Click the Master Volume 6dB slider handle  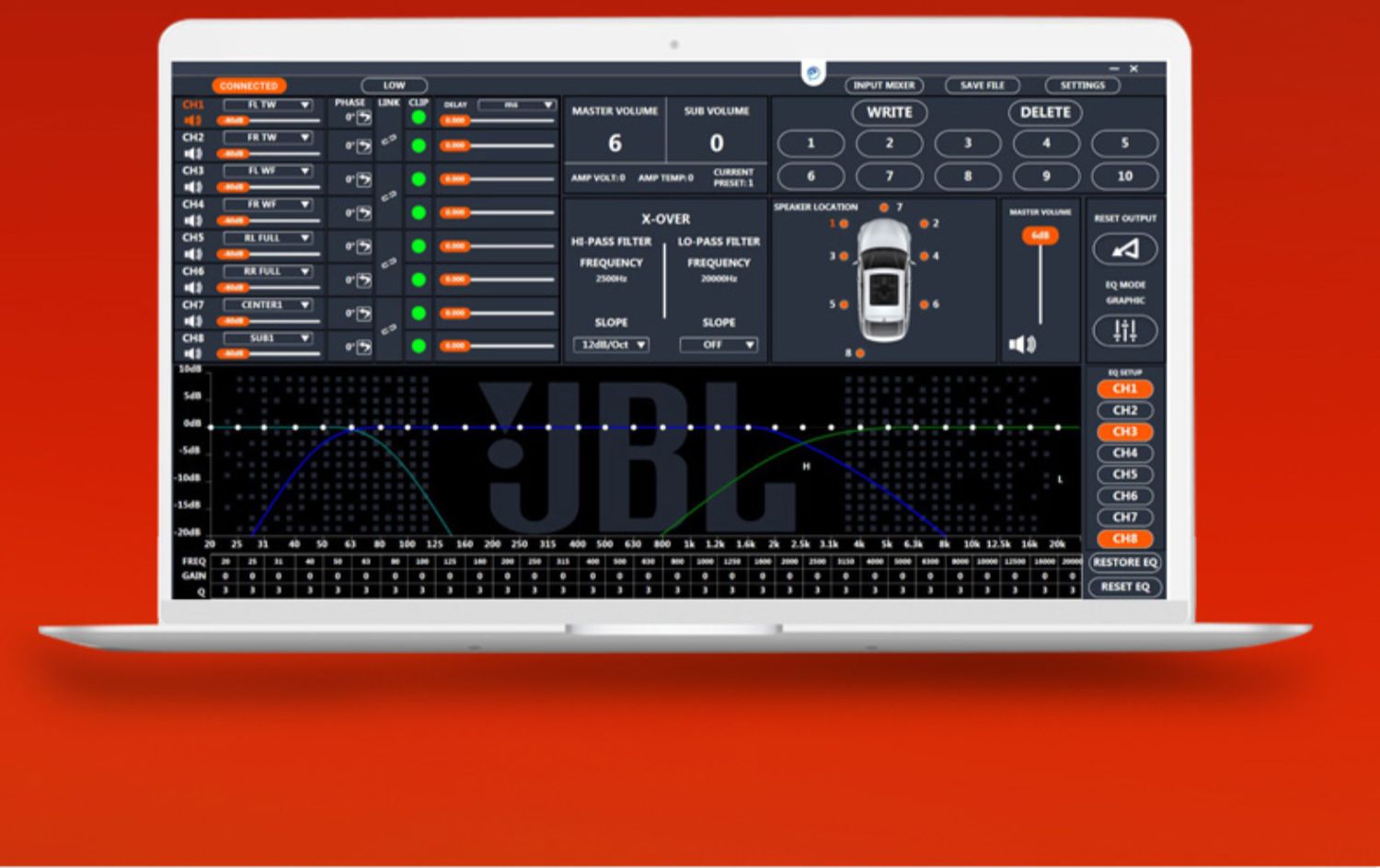click(1041, 235)
